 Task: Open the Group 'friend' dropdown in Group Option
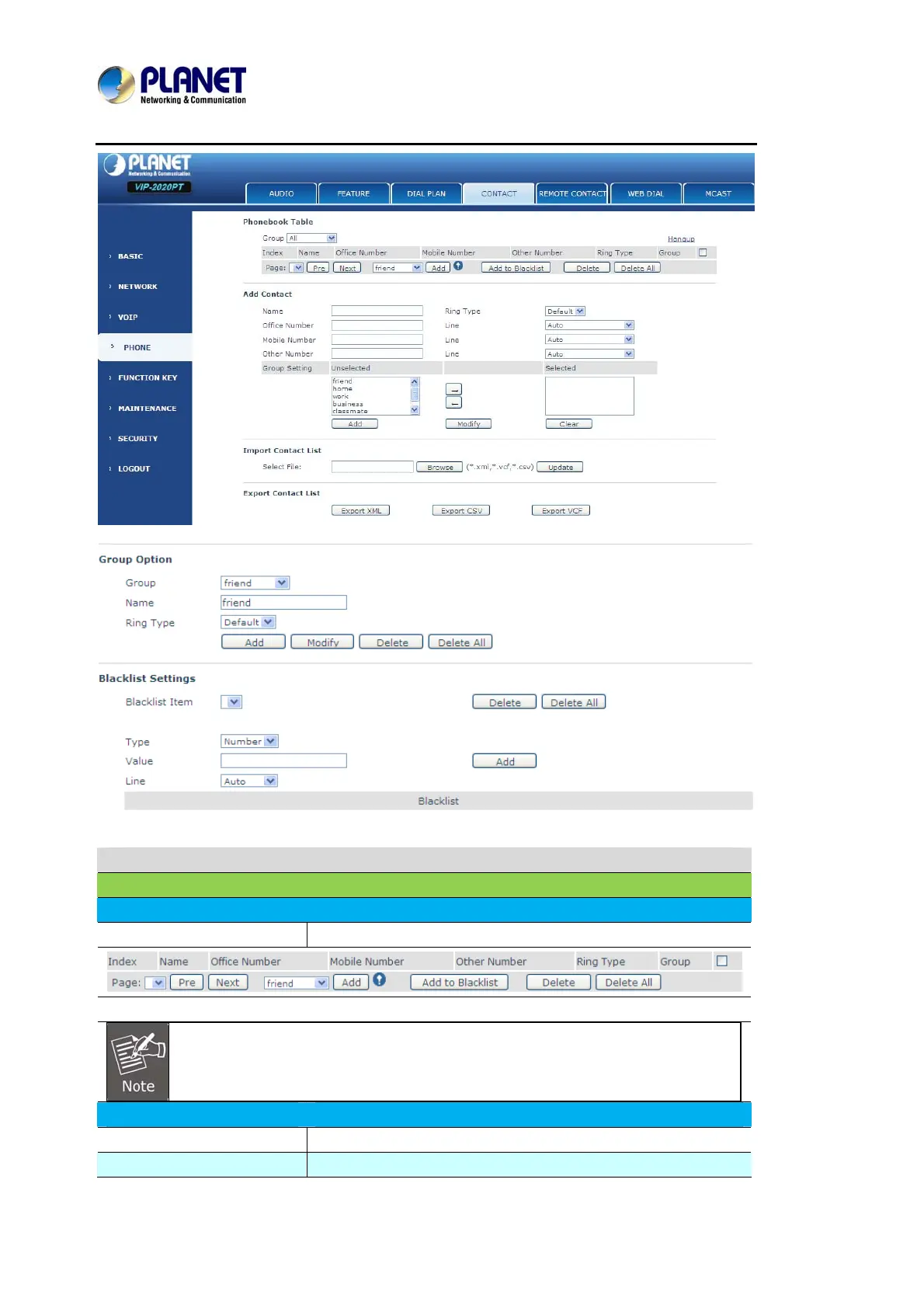pyautogui.click(x=255, y=583)
